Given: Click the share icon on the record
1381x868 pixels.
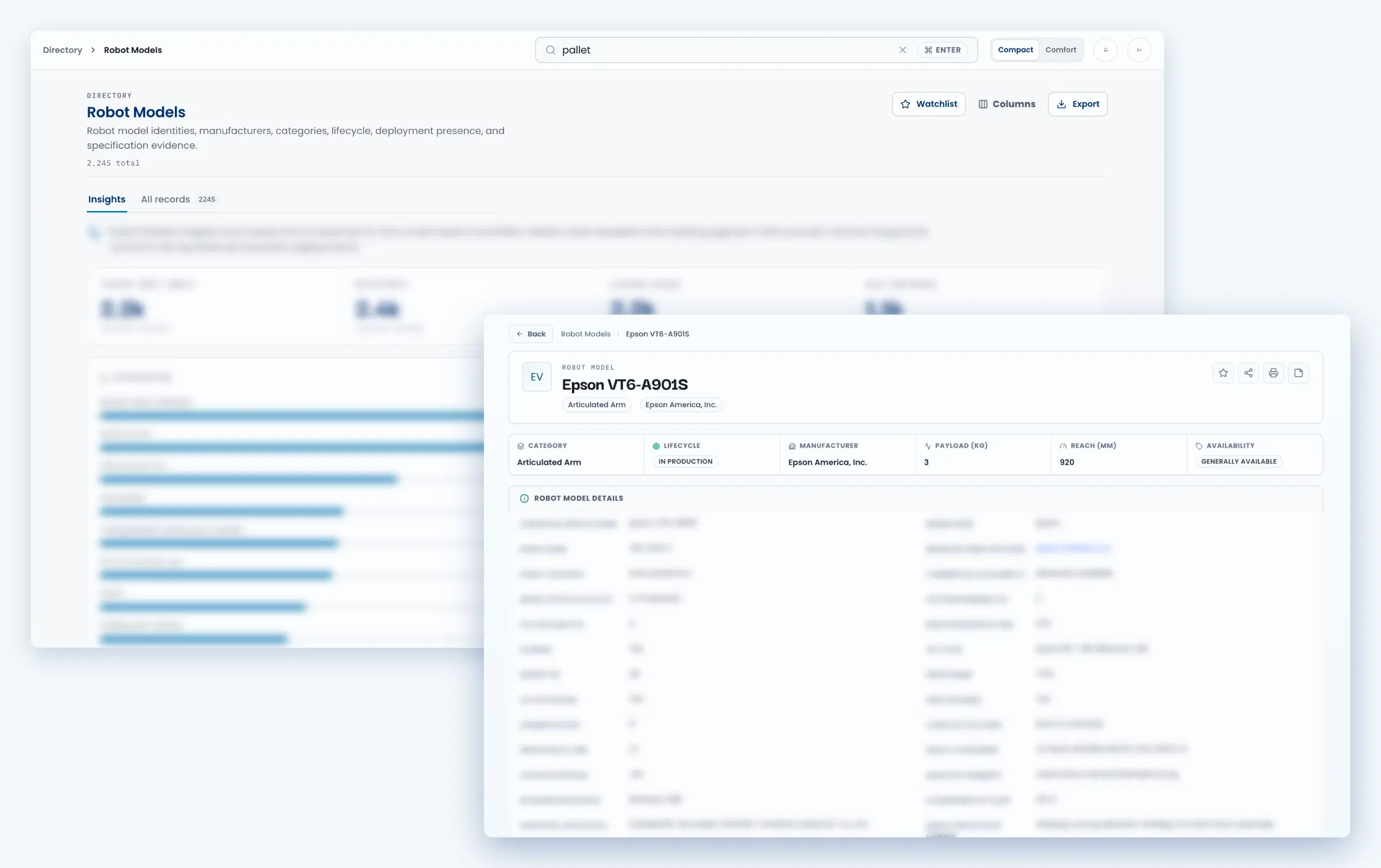Looking at the screenshot, I should [x=1248, y=373].
